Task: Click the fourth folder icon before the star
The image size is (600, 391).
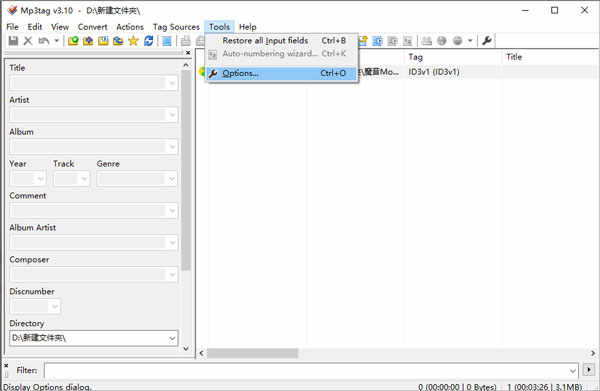Action: tap(118, 41)
